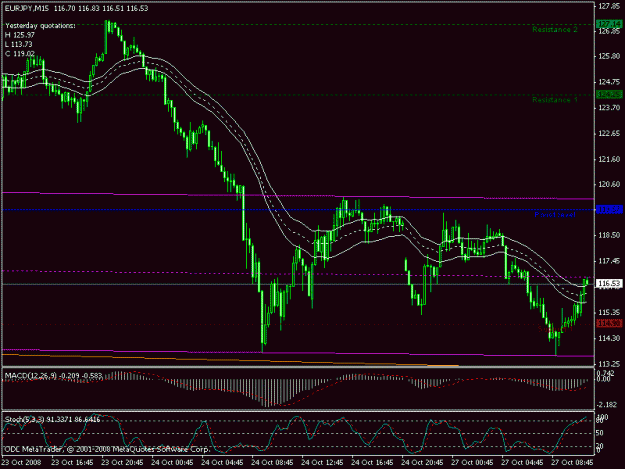Click the '23 Oct 2008' time label
625x469 pixels.
click(21, 463)
